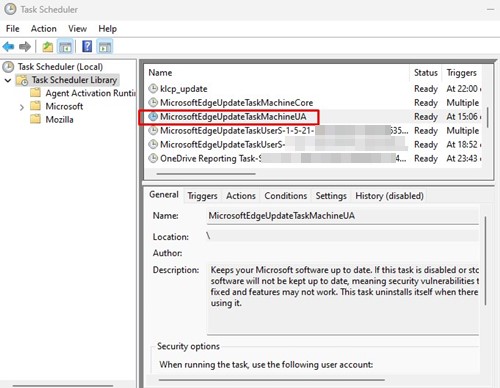Switch to the Actions tab
500x388 pixels.
241,196
